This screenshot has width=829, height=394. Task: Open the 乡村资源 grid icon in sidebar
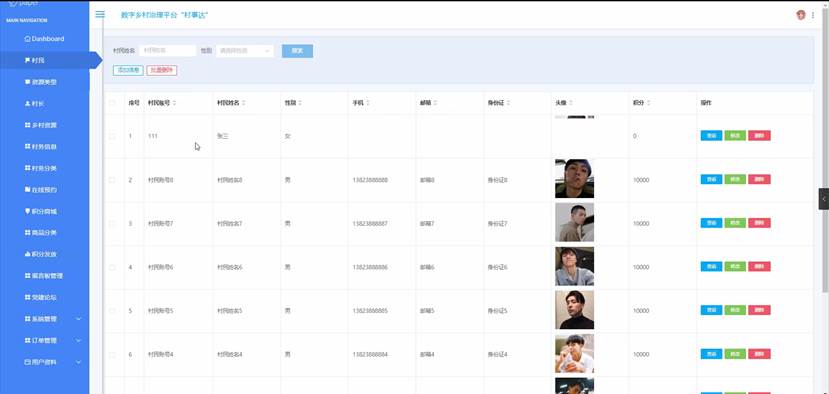(x=27, y=125)
